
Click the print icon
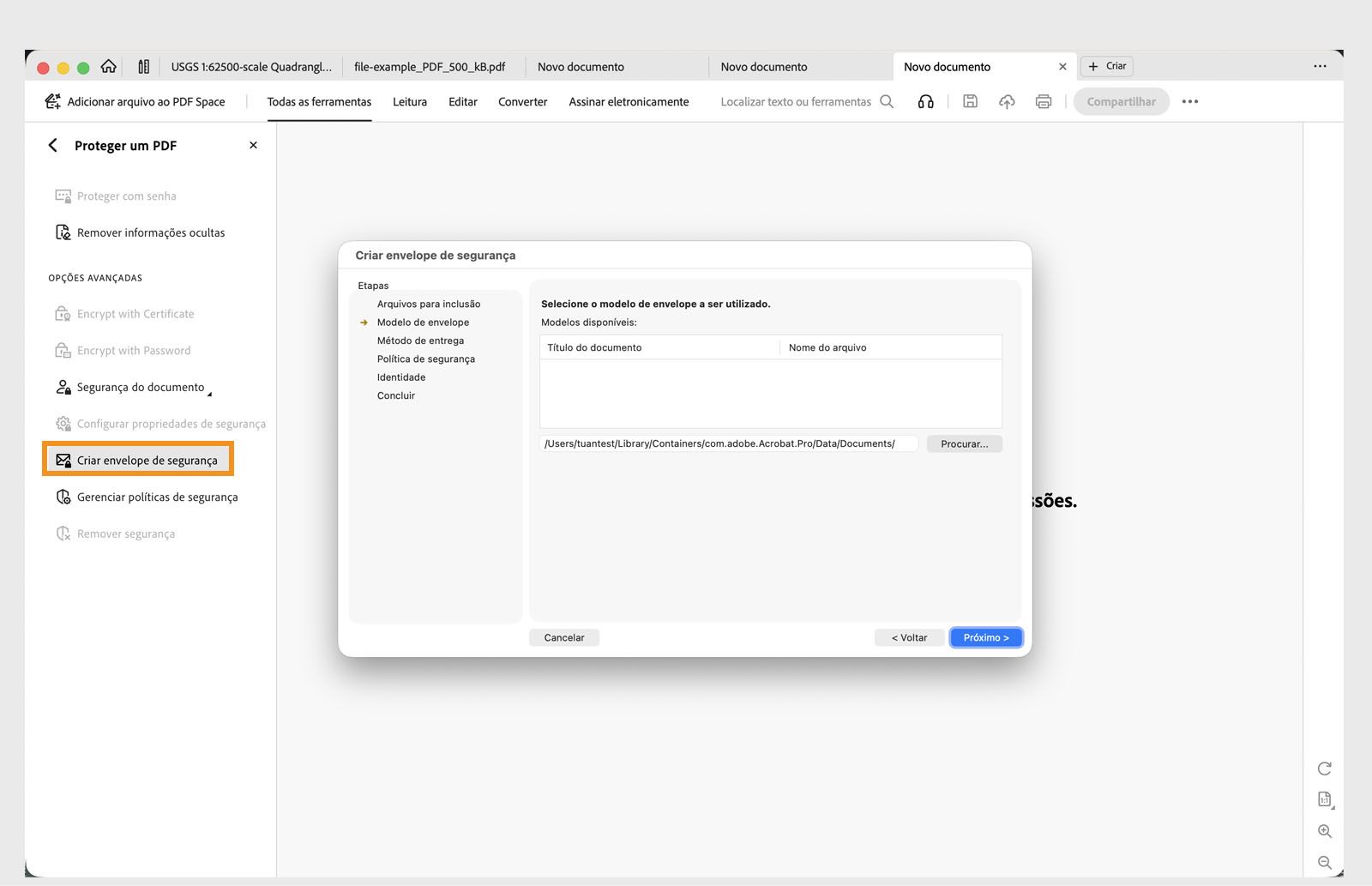coord(1044,101)
